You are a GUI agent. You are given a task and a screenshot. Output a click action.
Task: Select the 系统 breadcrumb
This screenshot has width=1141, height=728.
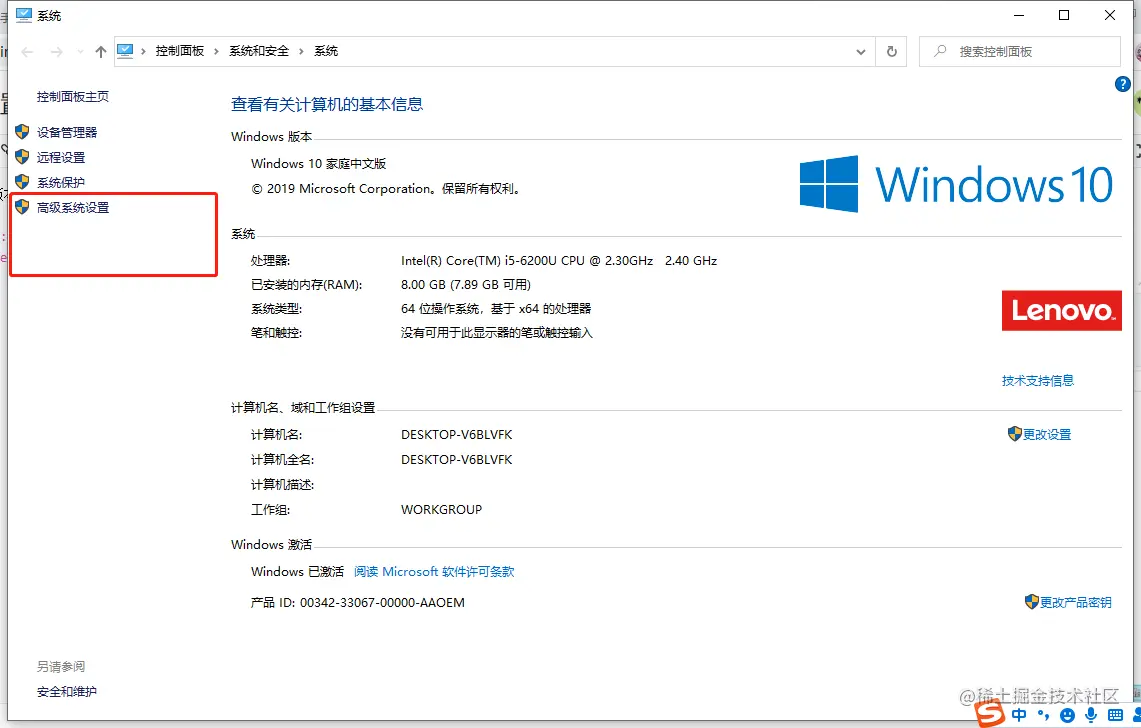click(326, 51)
